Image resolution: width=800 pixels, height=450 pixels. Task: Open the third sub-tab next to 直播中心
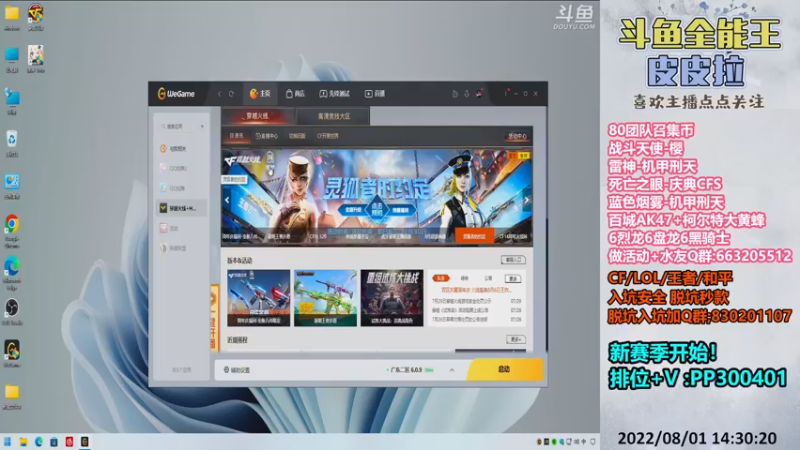297,136
